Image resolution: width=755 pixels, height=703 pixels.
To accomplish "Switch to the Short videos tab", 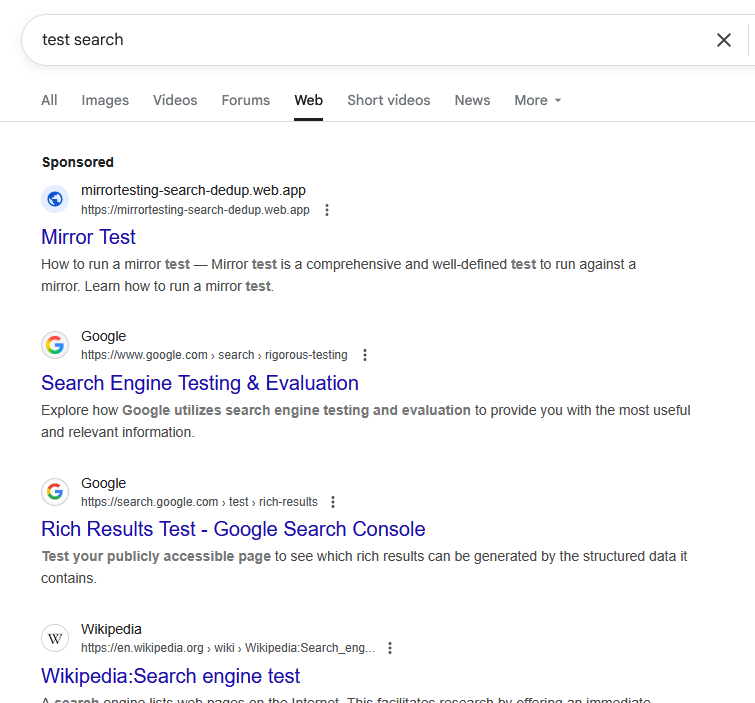I will pyautogui.click(x=389, y=100).
